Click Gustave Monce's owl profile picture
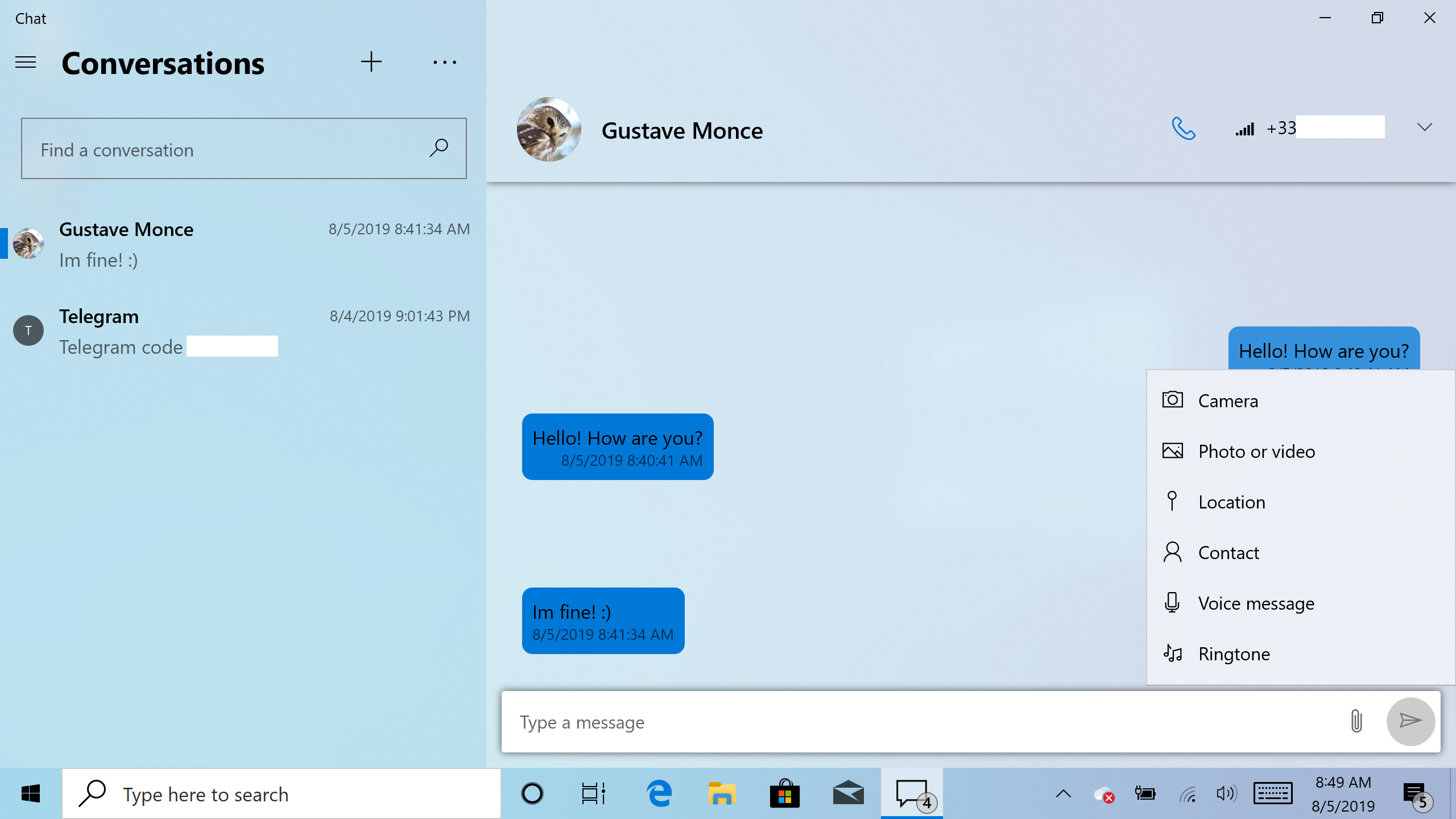1456x819 pixels. point(549,130)
